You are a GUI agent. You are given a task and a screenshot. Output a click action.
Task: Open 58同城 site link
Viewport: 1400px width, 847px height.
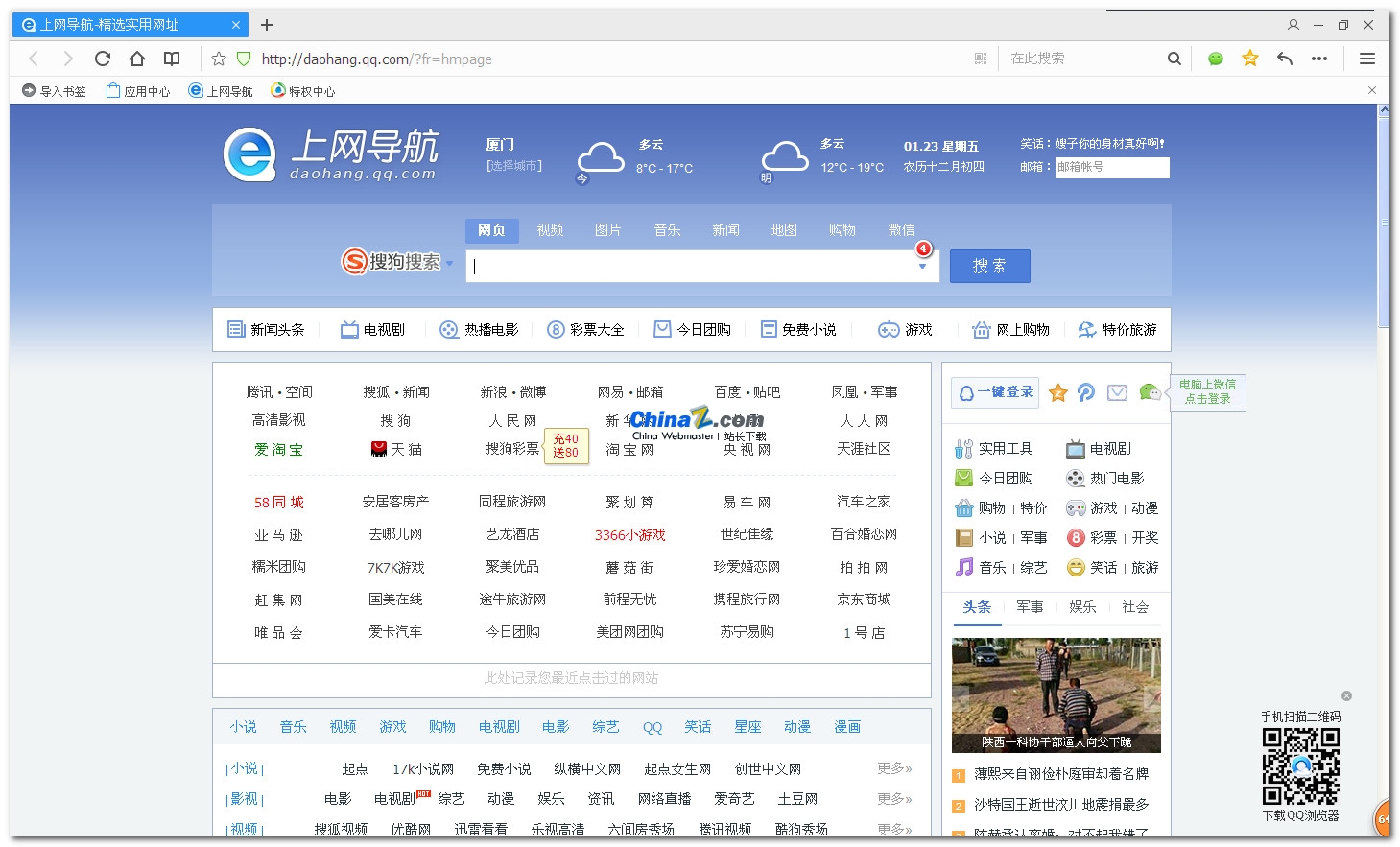pyautogui.click(x=278, y=502)
